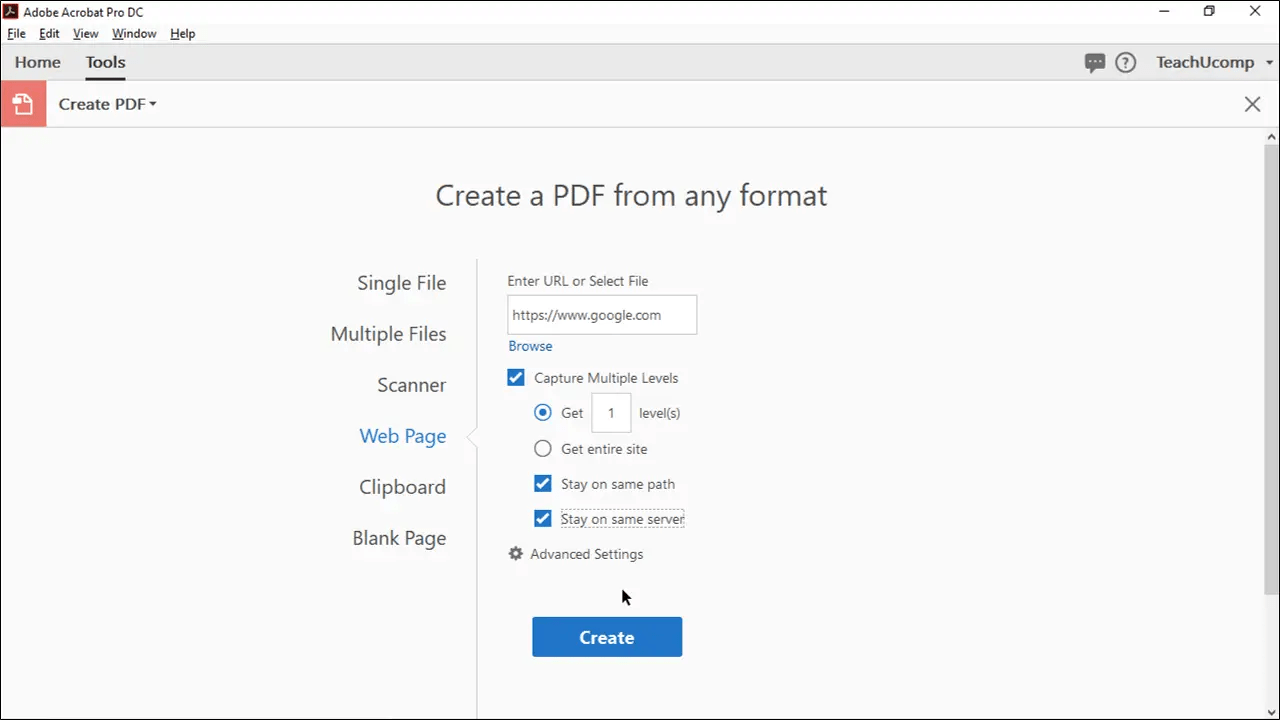Click inside the URL input field
The width and height of the screenshot is (1280, 720).
coord(601,314)
